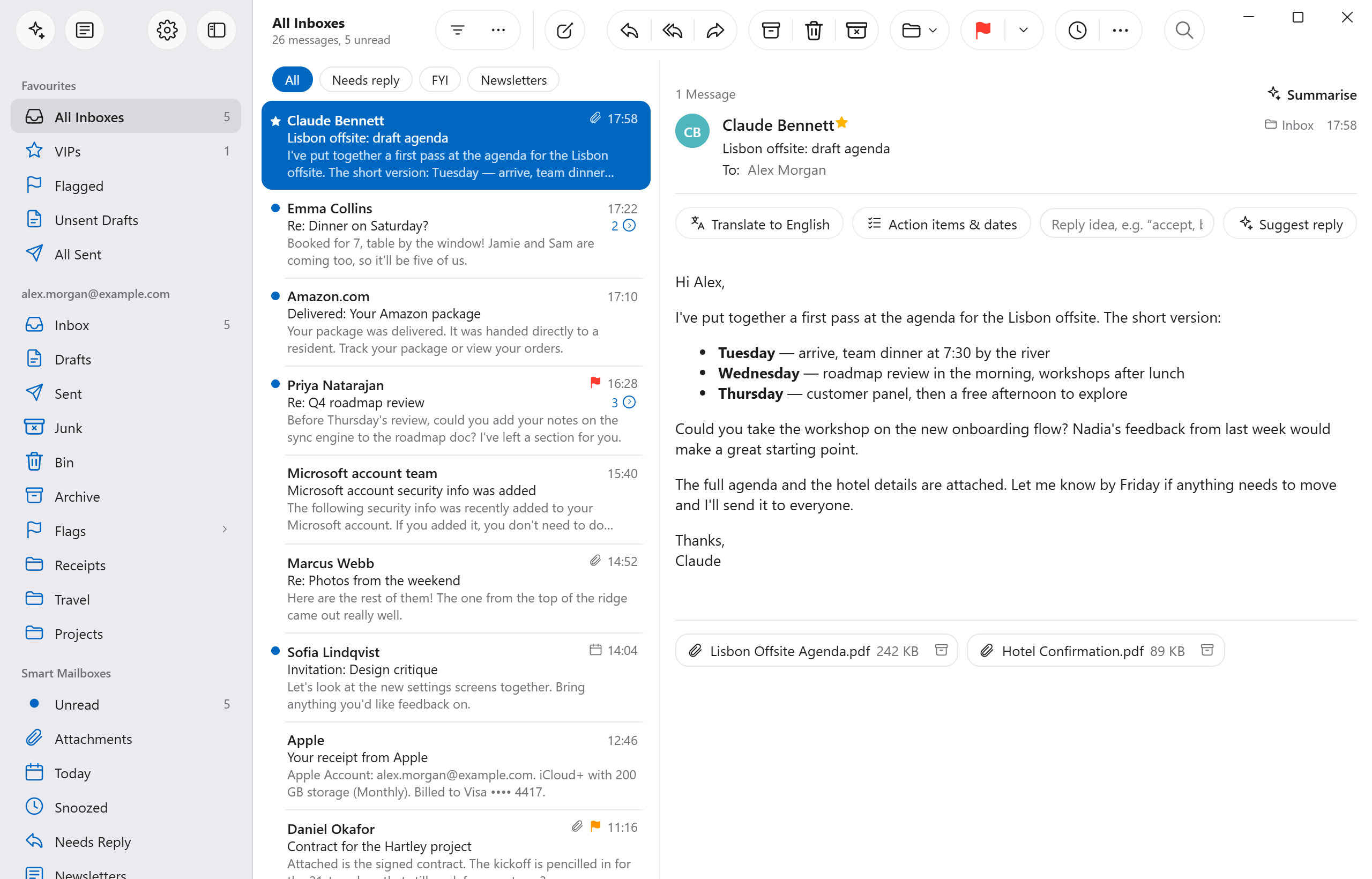Archive the selected message using toolbar archive icon
Viewport: 1372px width, 879px height.
(771, 30)
